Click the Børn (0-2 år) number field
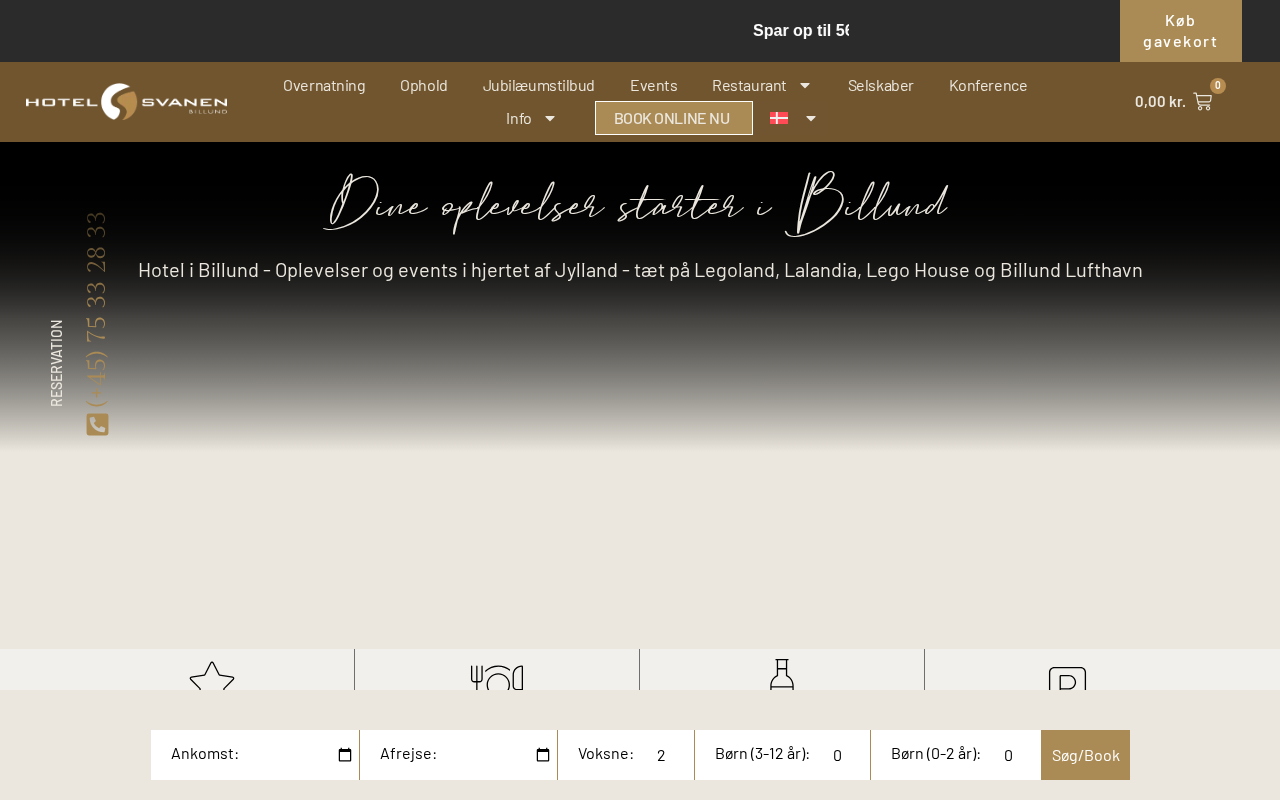Screen dimensions: 1280x800 (1012, 755)
